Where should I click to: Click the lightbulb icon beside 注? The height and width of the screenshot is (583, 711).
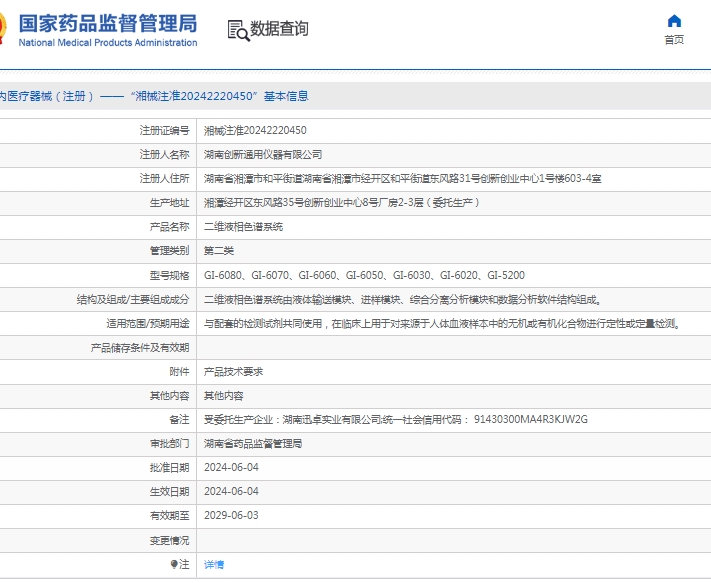pos(174,564)
